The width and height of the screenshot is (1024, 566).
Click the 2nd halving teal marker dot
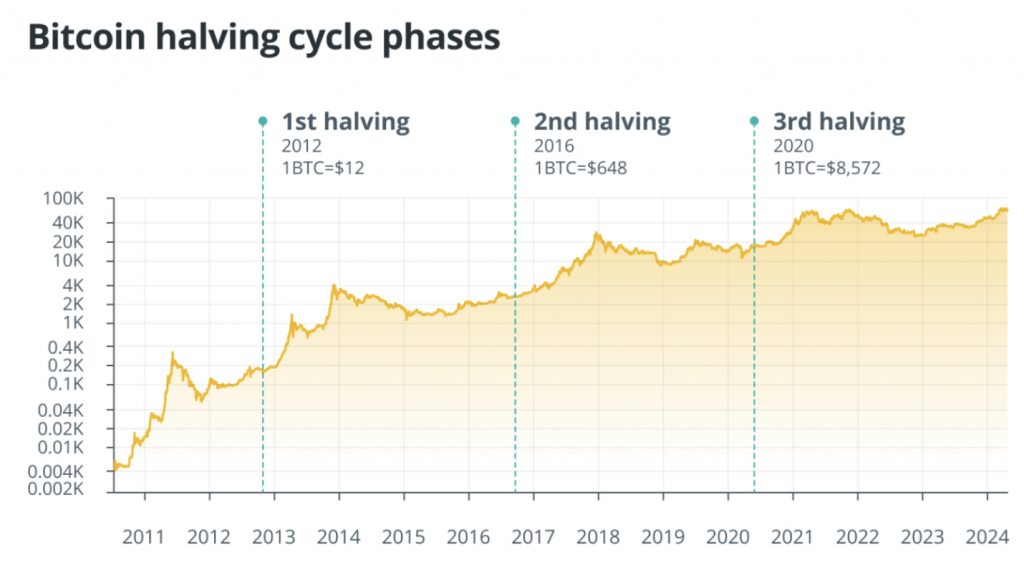tap(515, 121)
